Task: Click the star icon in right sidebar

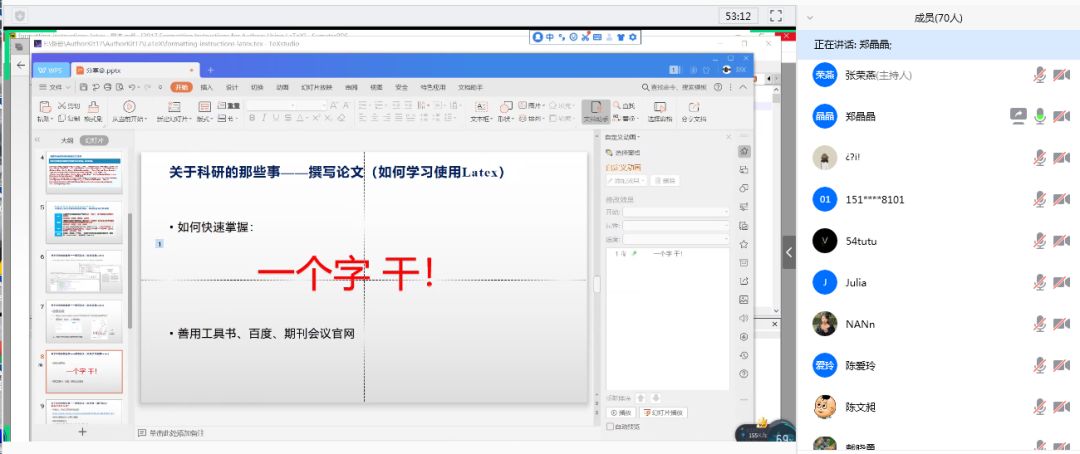Action: pyautogui.click(x=744, y=243)
